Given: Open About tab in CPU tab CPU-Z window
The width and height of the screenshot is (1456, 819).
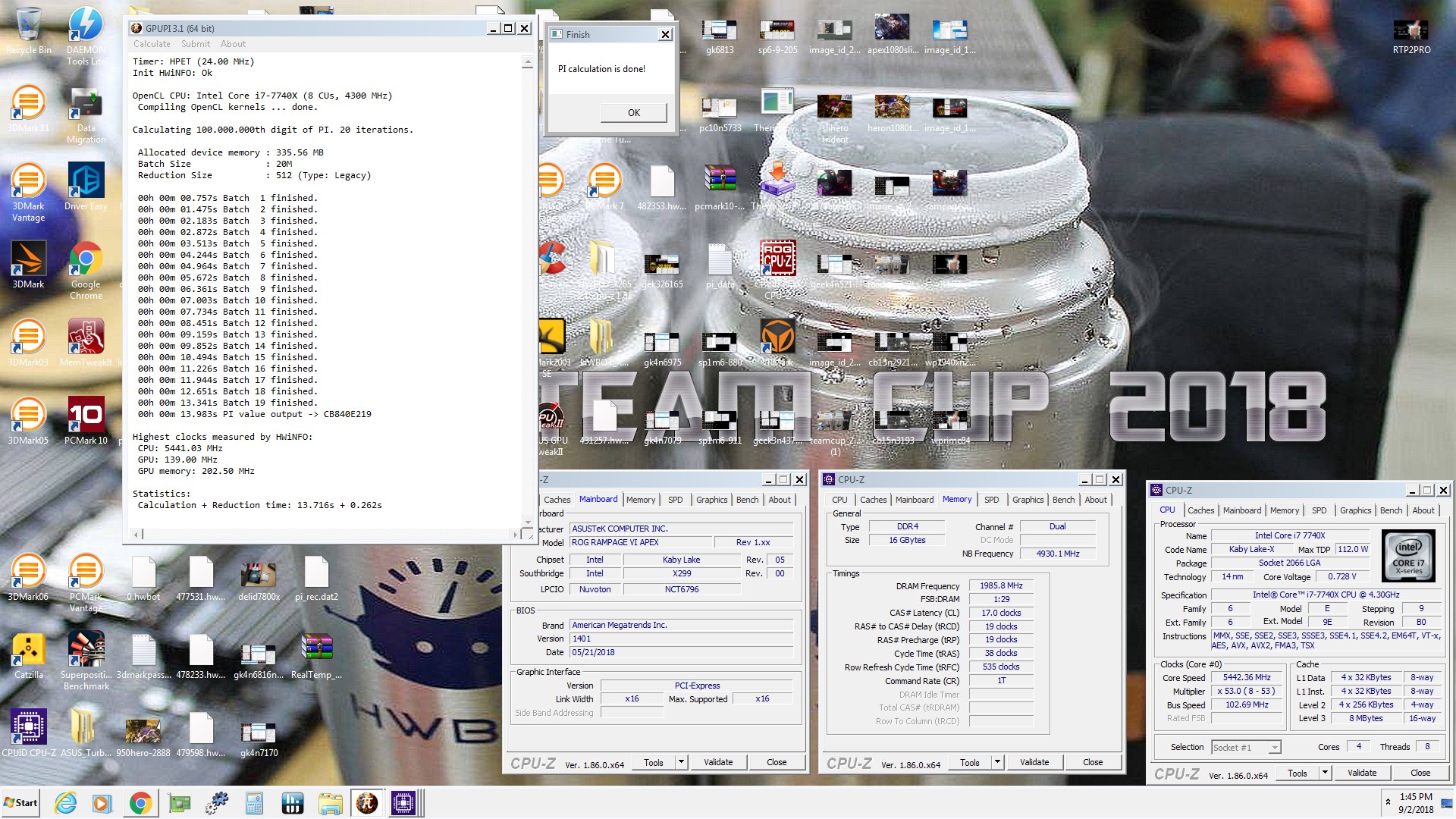Looking at the screenshot, I should 1423,510.
